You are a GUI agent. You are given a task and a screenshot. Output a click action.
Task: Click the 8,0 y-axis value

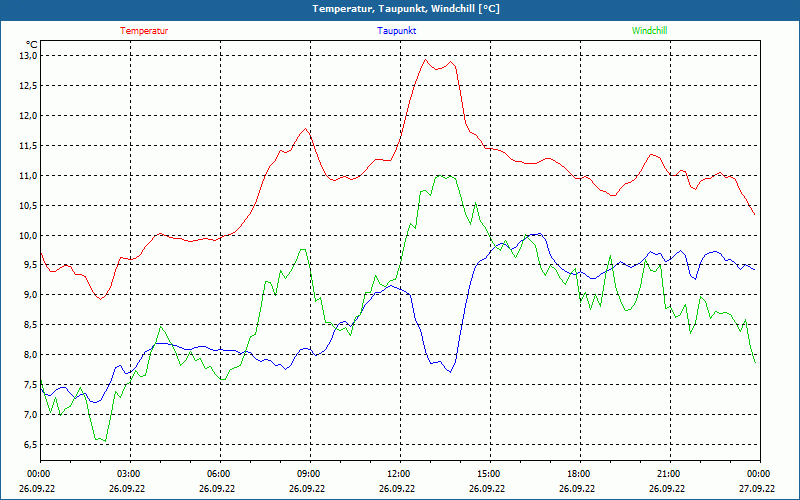[31, 355]
